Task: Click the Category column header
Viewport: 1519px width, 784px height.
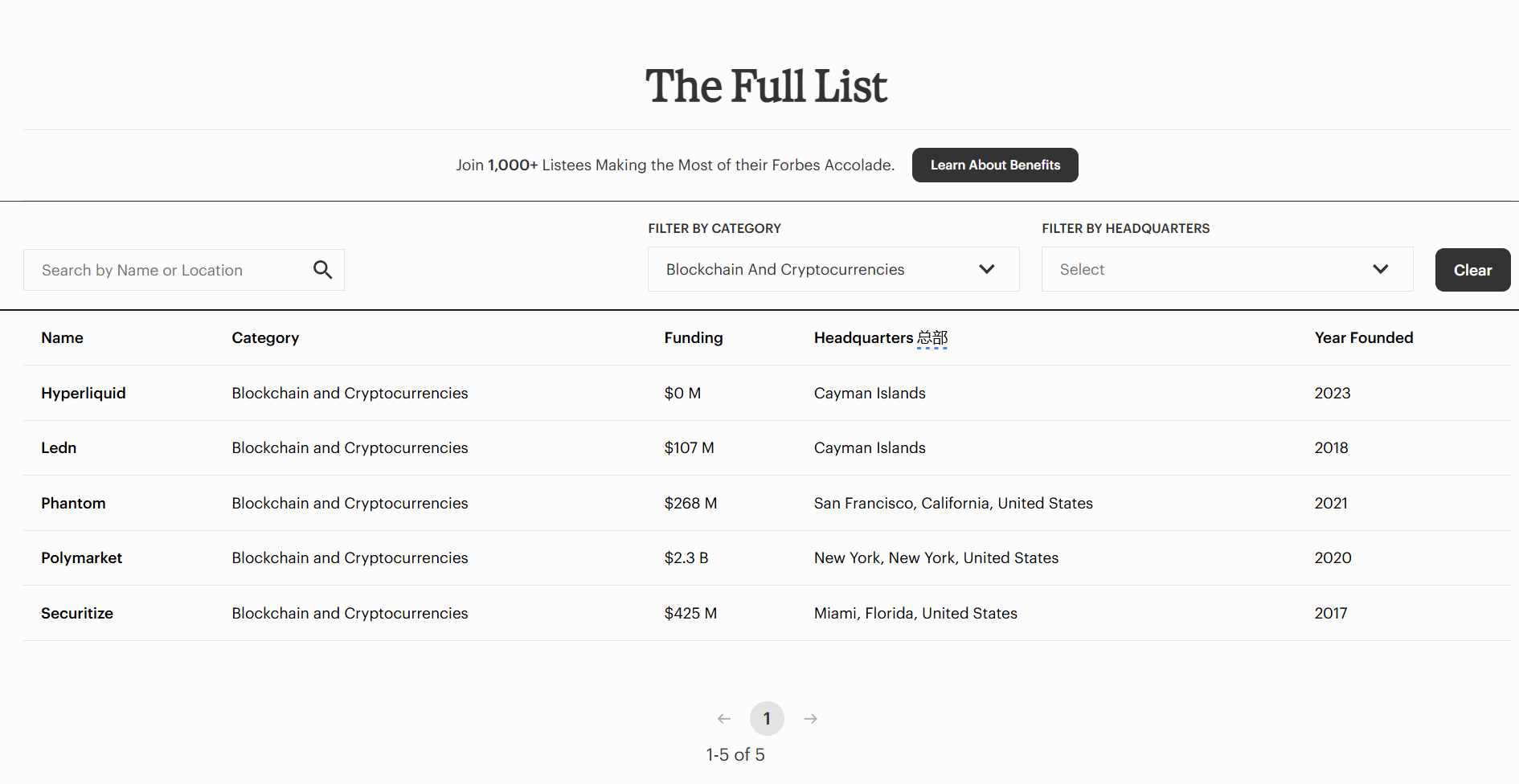Action: tap(265, 338)
